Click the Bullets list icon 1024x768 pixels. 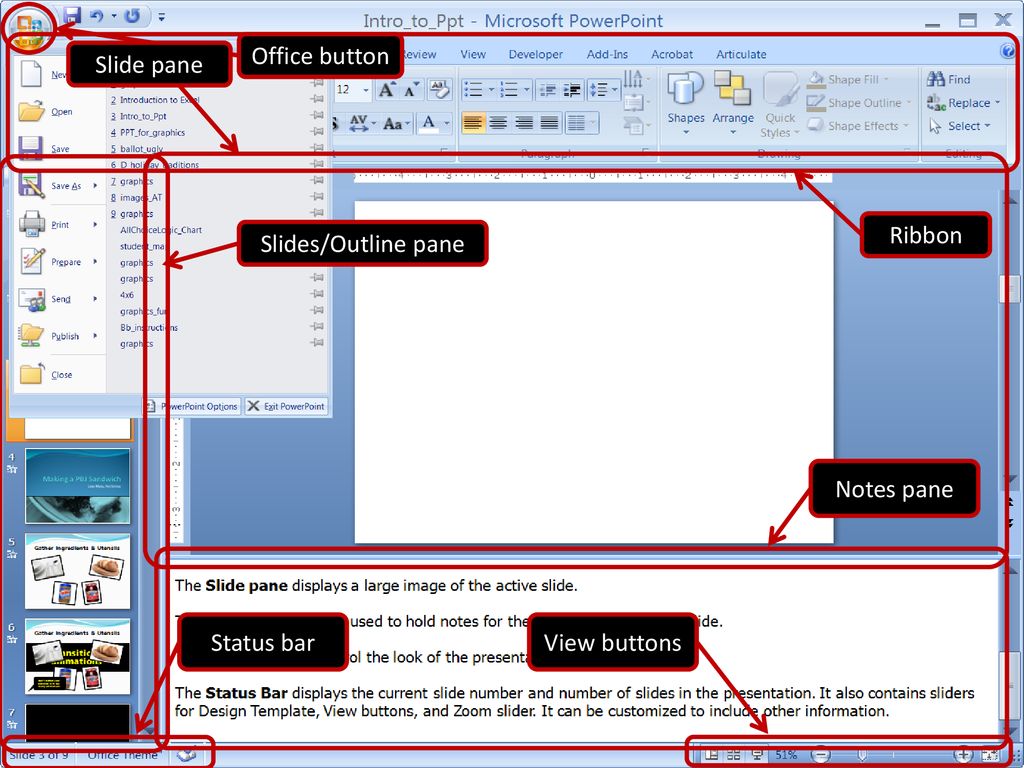pos(473,89)
